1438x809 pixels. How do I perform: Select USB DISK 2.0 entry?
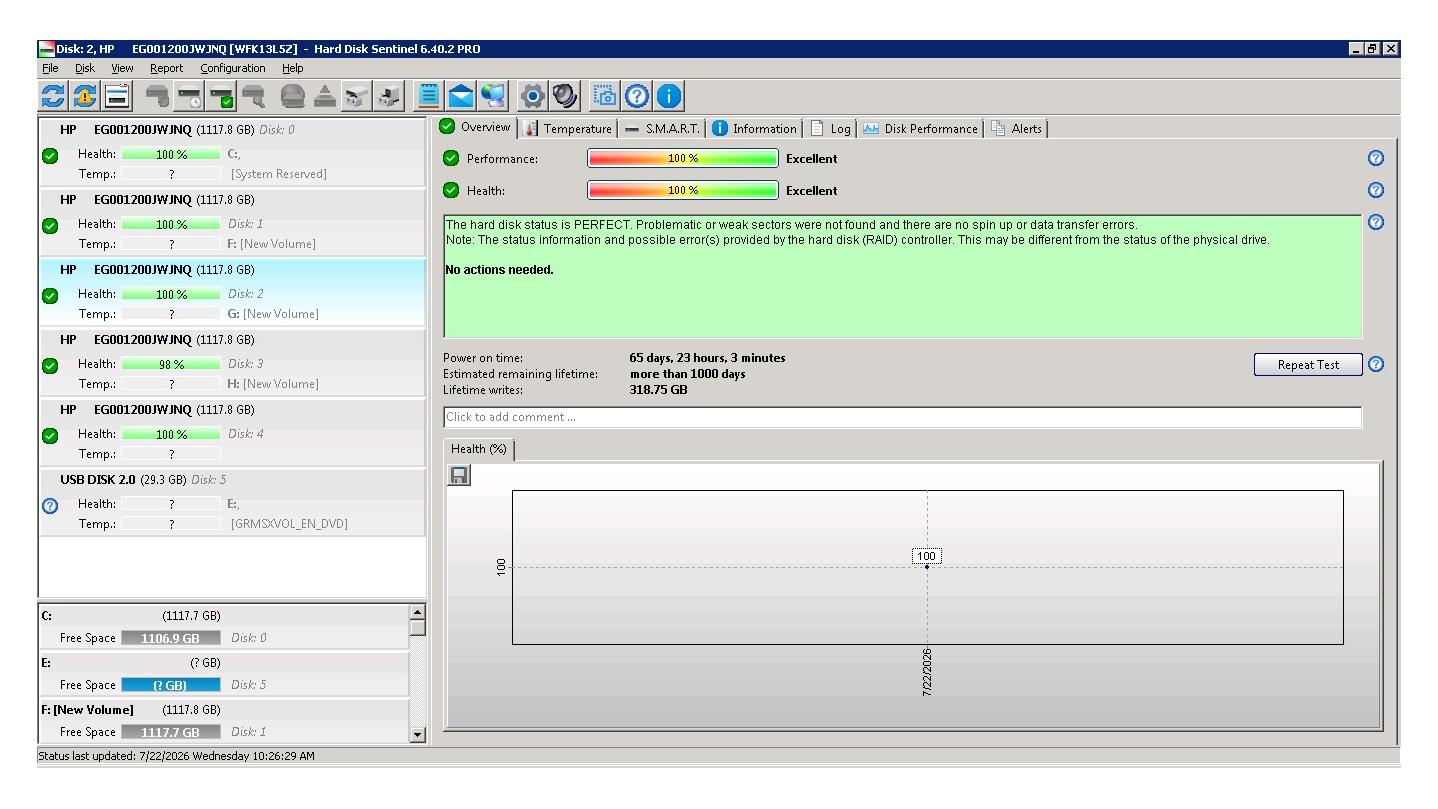coord(232,501)
